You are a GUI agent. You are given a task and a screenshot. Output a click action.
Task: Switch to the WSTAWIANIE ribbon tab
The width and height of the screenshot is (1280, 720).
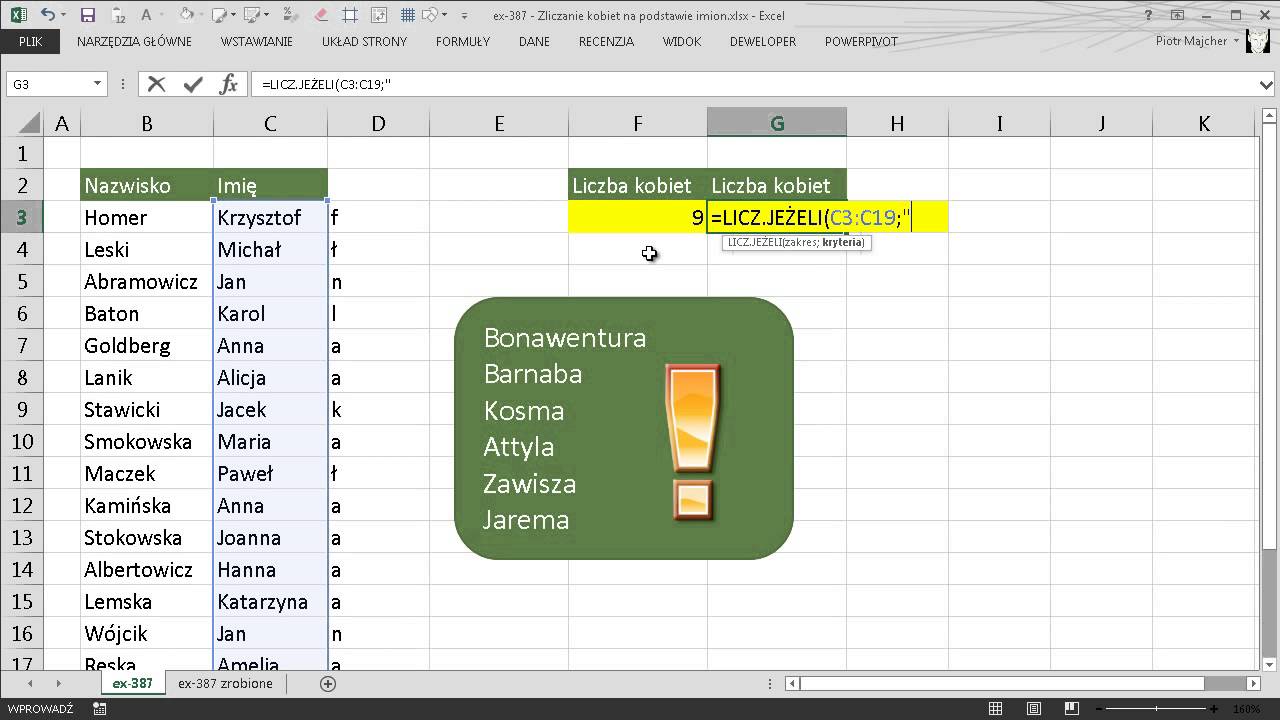click(x=257, y=42)
